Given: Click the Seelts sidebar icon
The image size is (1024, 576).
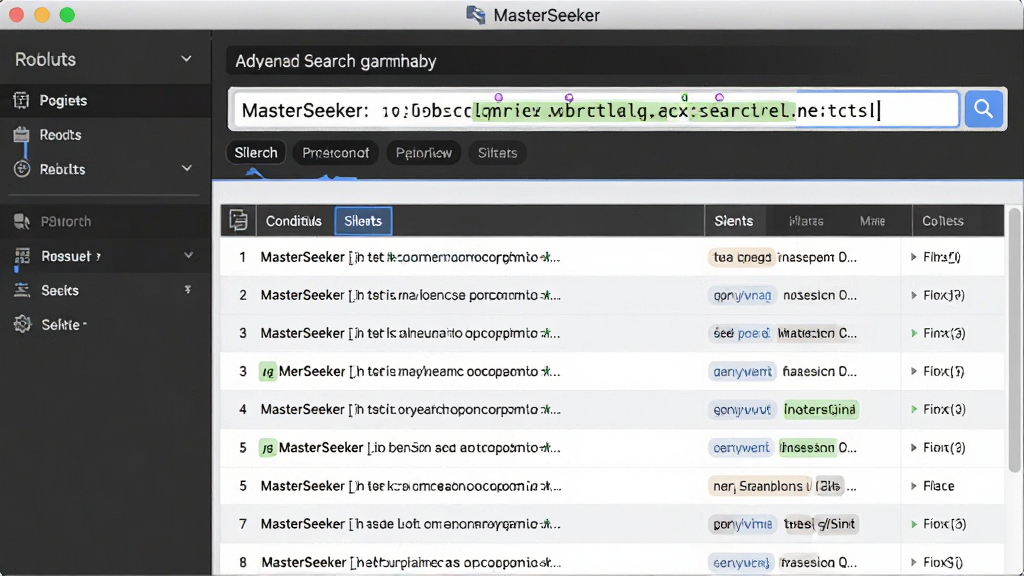Looking at the screenshot, I should [x=22, y=290].
